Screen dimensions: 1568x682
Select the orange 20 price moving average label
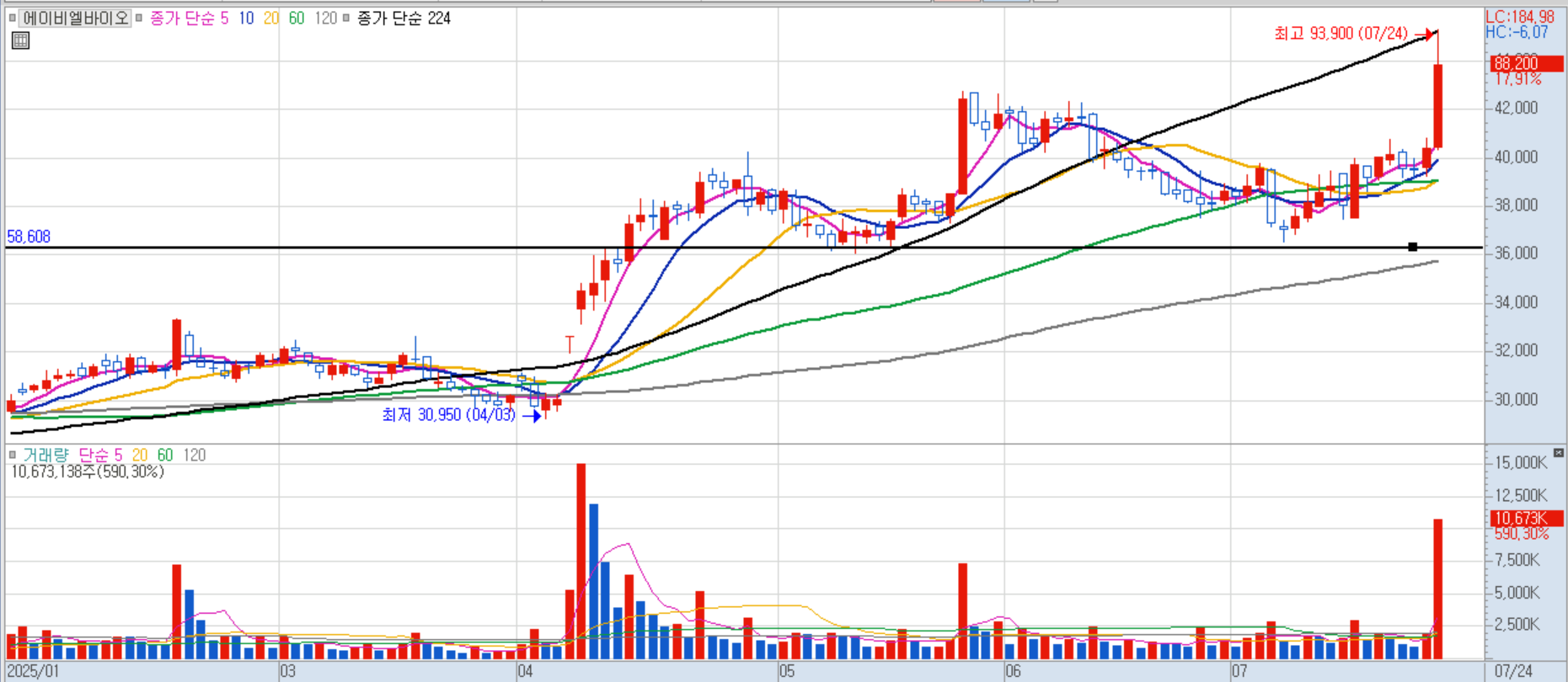point(271,18)
